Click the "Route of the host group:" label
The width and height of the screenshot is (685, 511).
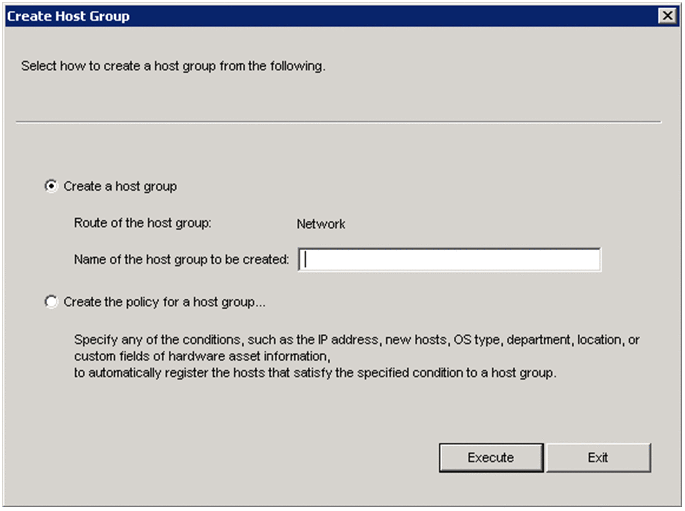[x=142, y=224]
